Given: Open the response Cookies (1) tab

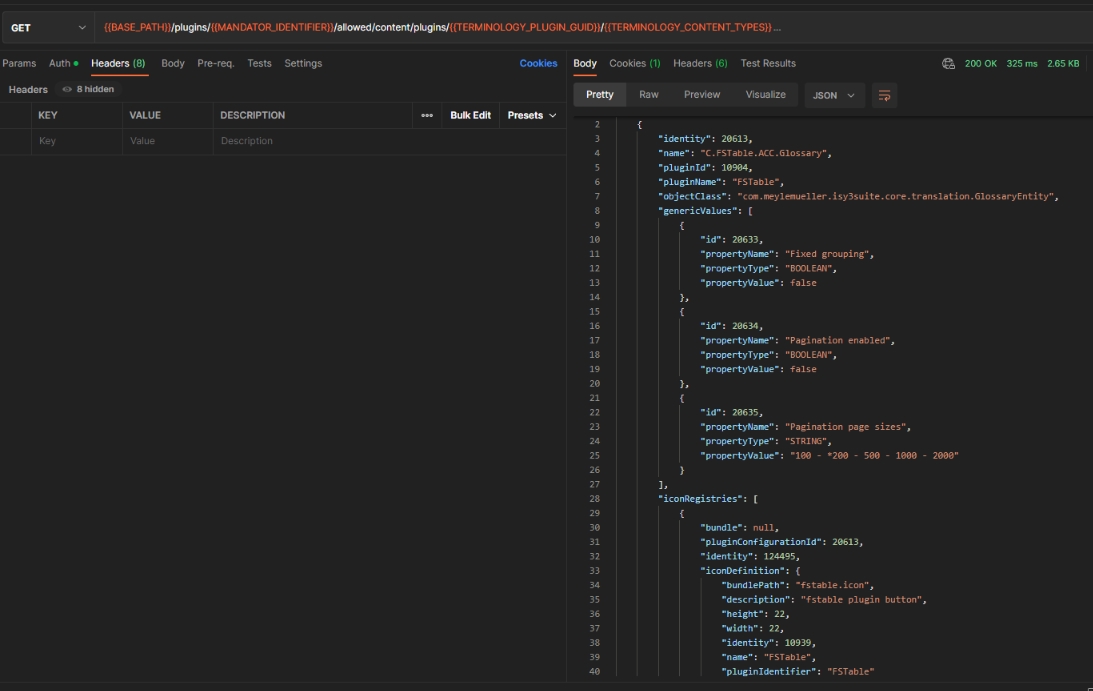Looking at the screenshot, I should coord(634,63).
